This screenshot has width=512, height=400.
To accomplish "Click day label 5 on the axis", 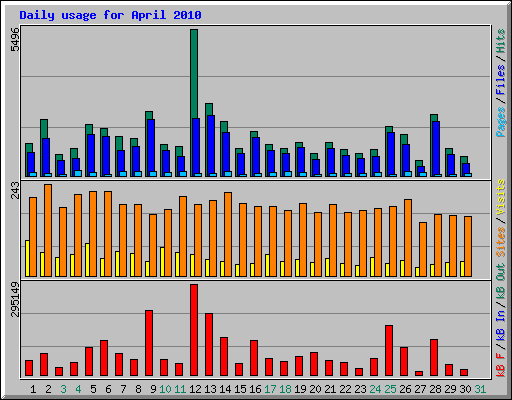I will 93,389.
